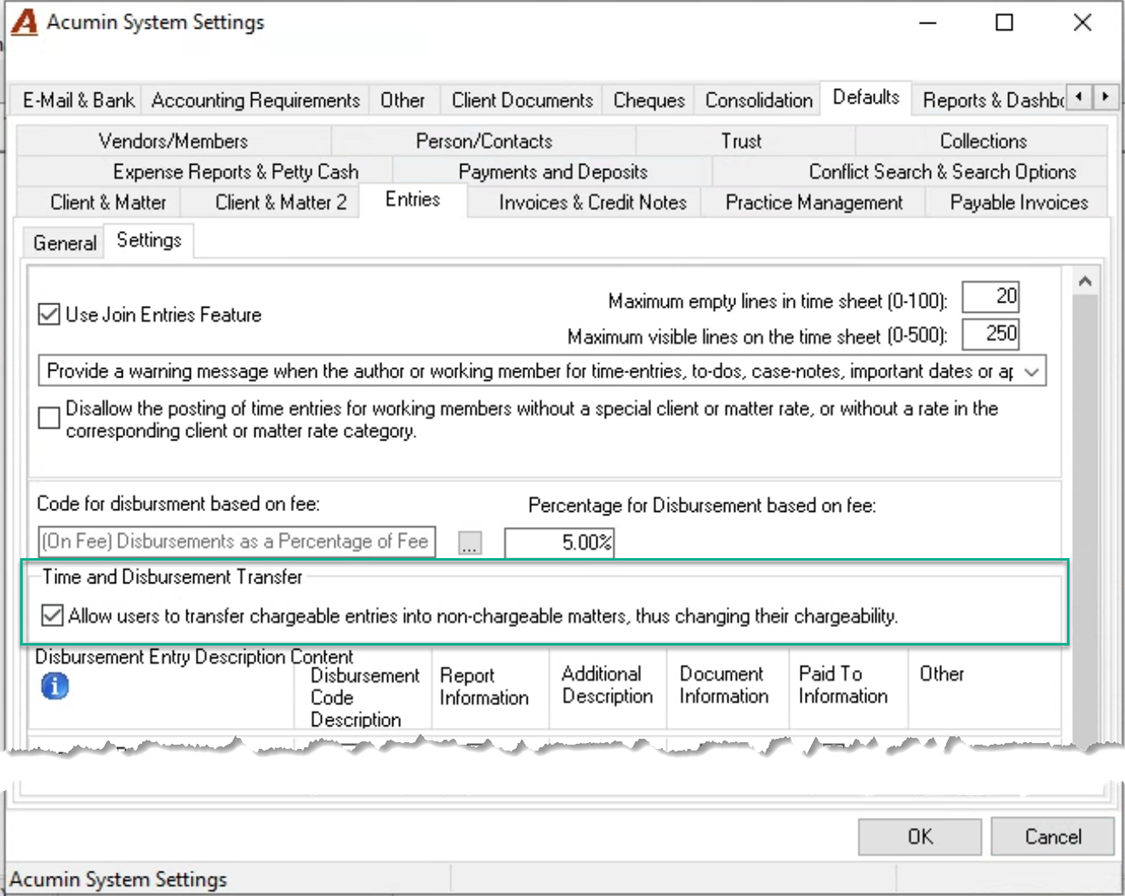The height and width of the screenshot is (896, 1125).
Task: Go to the Client Documents tab
Action: [x=522, y=100]
